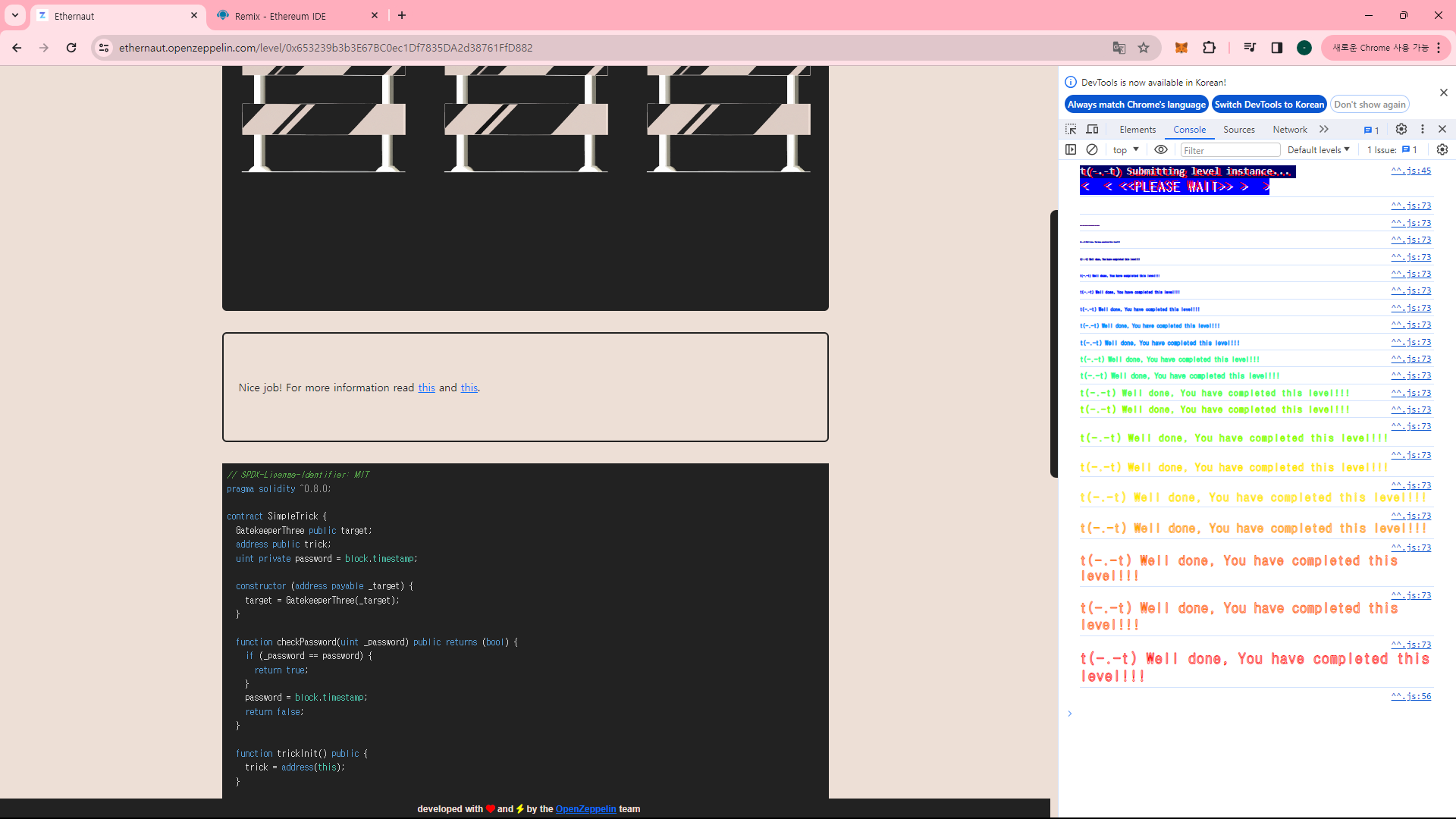Click the Google Translate icon in the address bar
This screenshot has height=819, width=1456.
[x=1119, y=48]
